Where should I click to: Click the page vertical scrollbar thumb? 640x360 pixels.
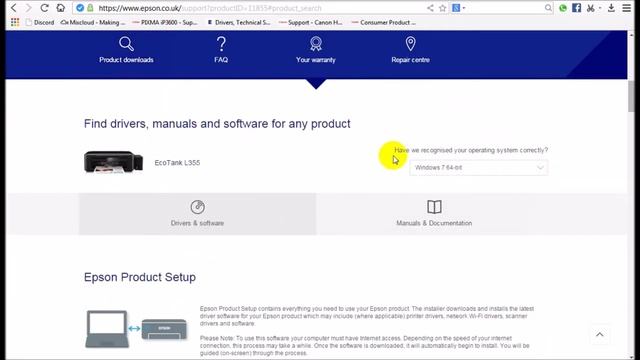631,96
